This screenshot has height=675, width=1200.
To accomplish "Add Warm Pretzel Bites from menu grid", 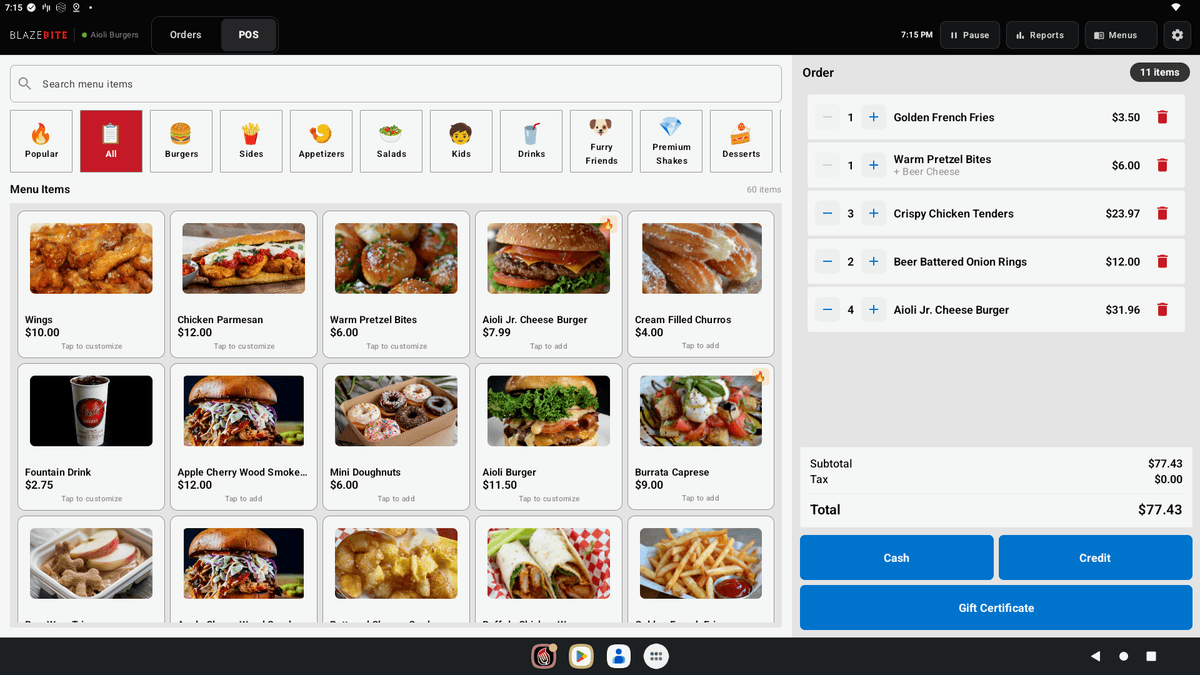I will [396, 284].
